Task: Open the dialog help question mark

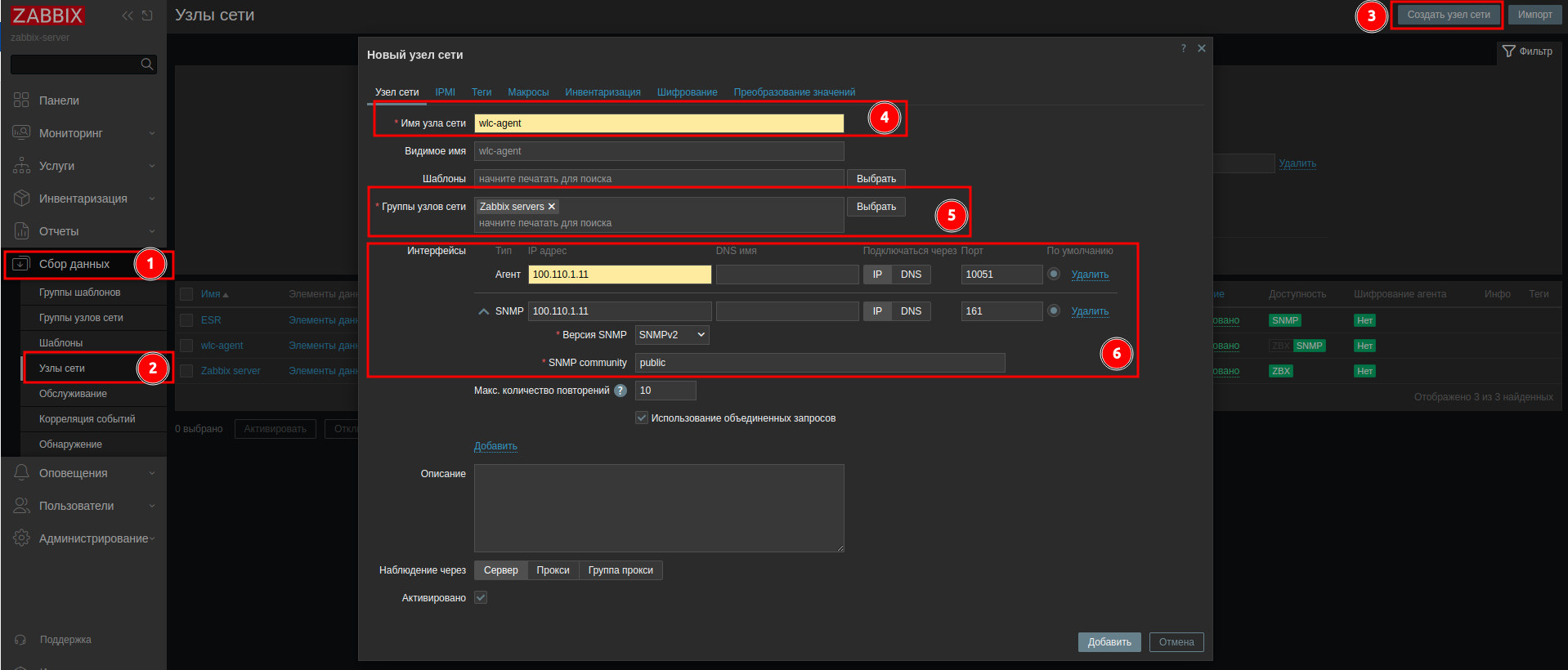Action: coord(1183,48)
